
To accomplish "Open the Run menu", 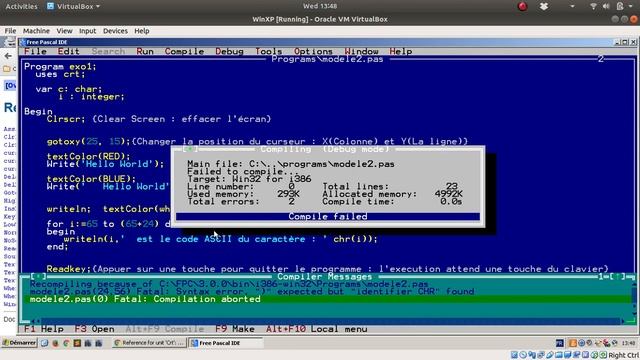I will click(x=145, y=51).
